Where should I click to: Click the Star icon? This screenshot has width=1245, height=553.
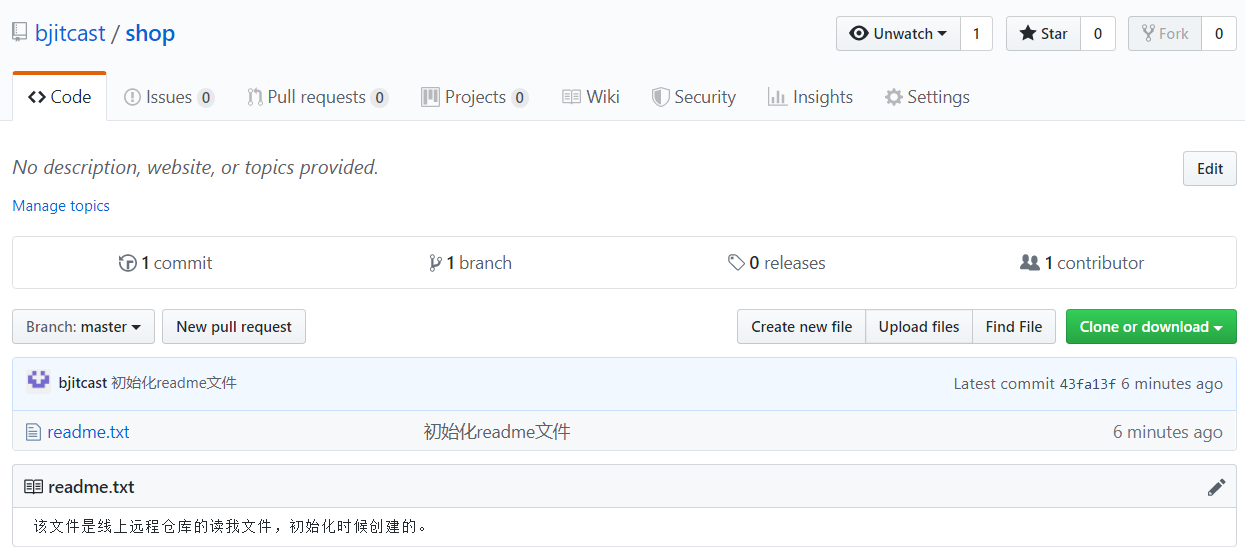pos(1028,33)
